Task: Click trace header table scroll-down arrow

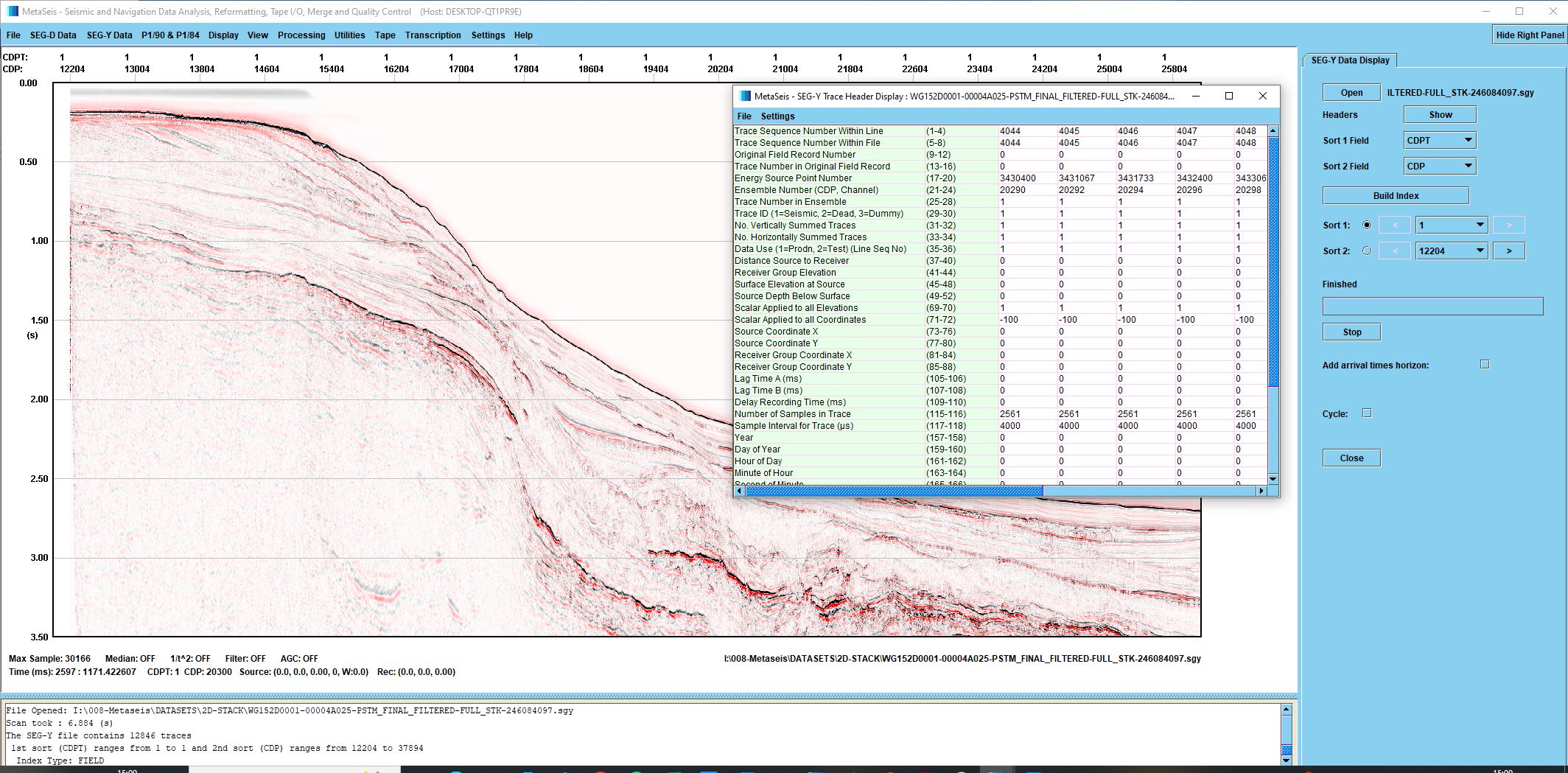Action: click(1273, 478)
